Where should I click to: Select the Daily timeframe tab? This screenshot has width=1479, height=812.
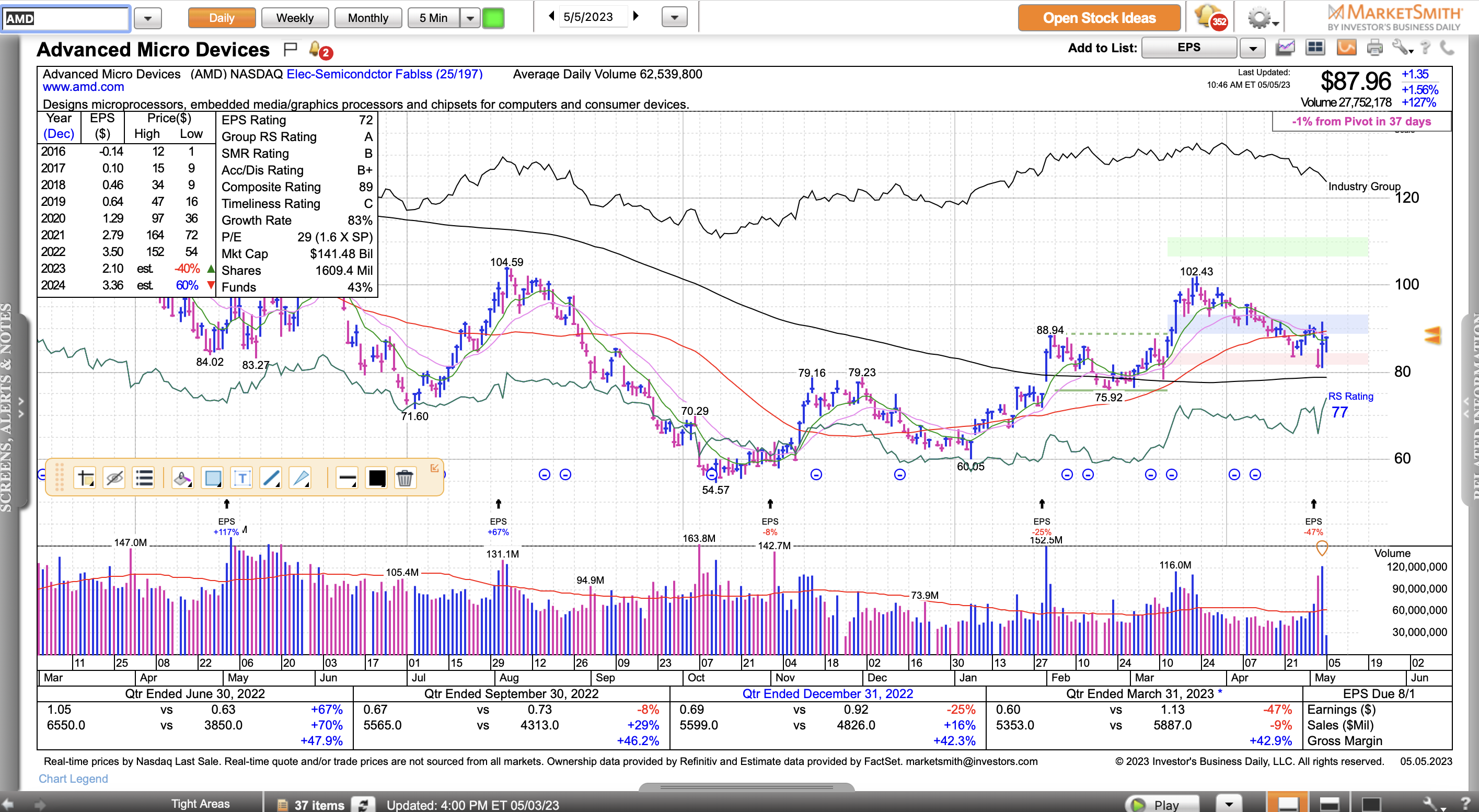(x=222, y=18)
